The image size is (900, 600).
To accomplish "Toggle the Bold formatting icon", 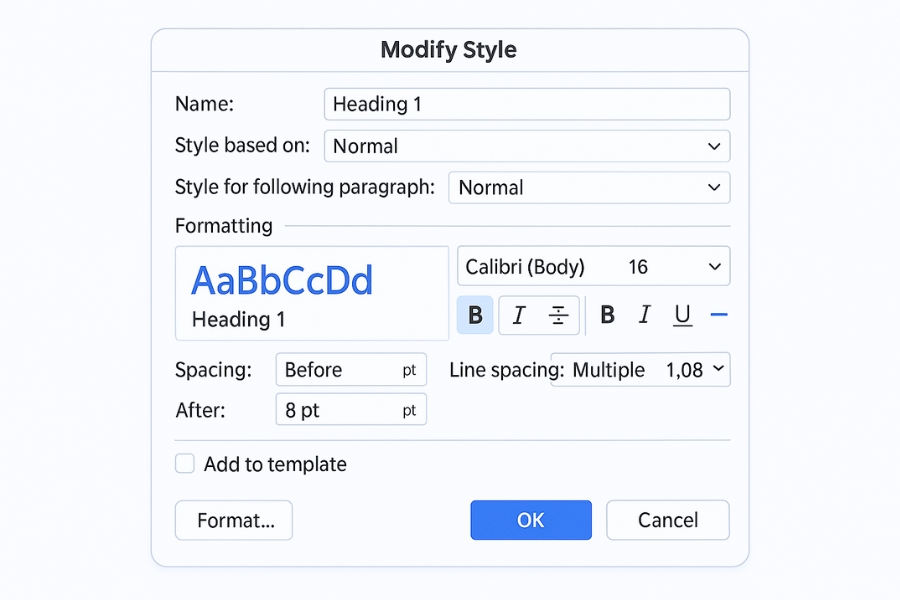I will click(474, 314).
